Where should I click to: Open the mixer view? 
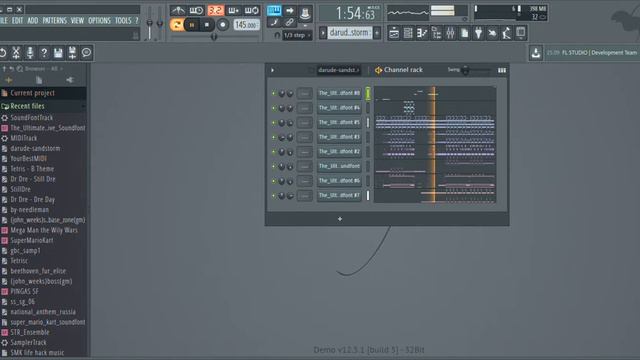[450, 33]
